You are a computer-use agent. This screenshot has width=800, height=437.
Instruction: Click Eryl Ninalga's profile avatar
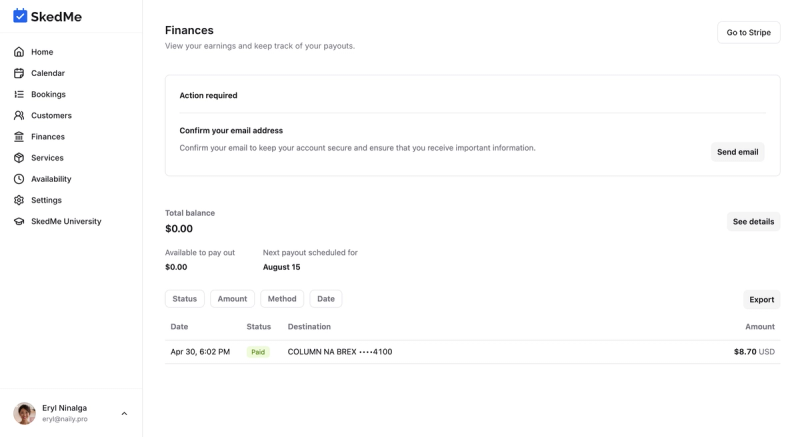click(x=24, y=413)
